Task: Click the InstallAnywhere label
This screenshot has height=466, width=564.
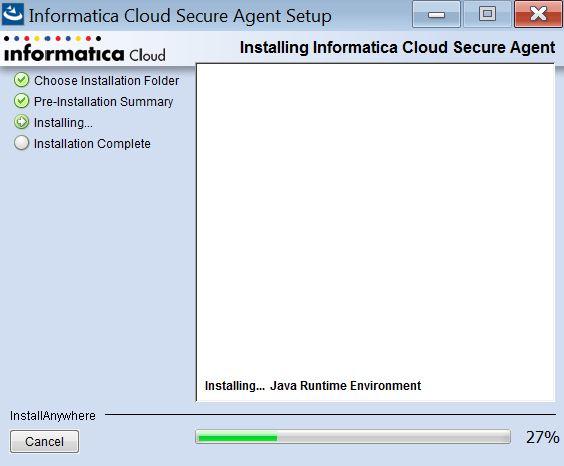Action: [53, 416]
